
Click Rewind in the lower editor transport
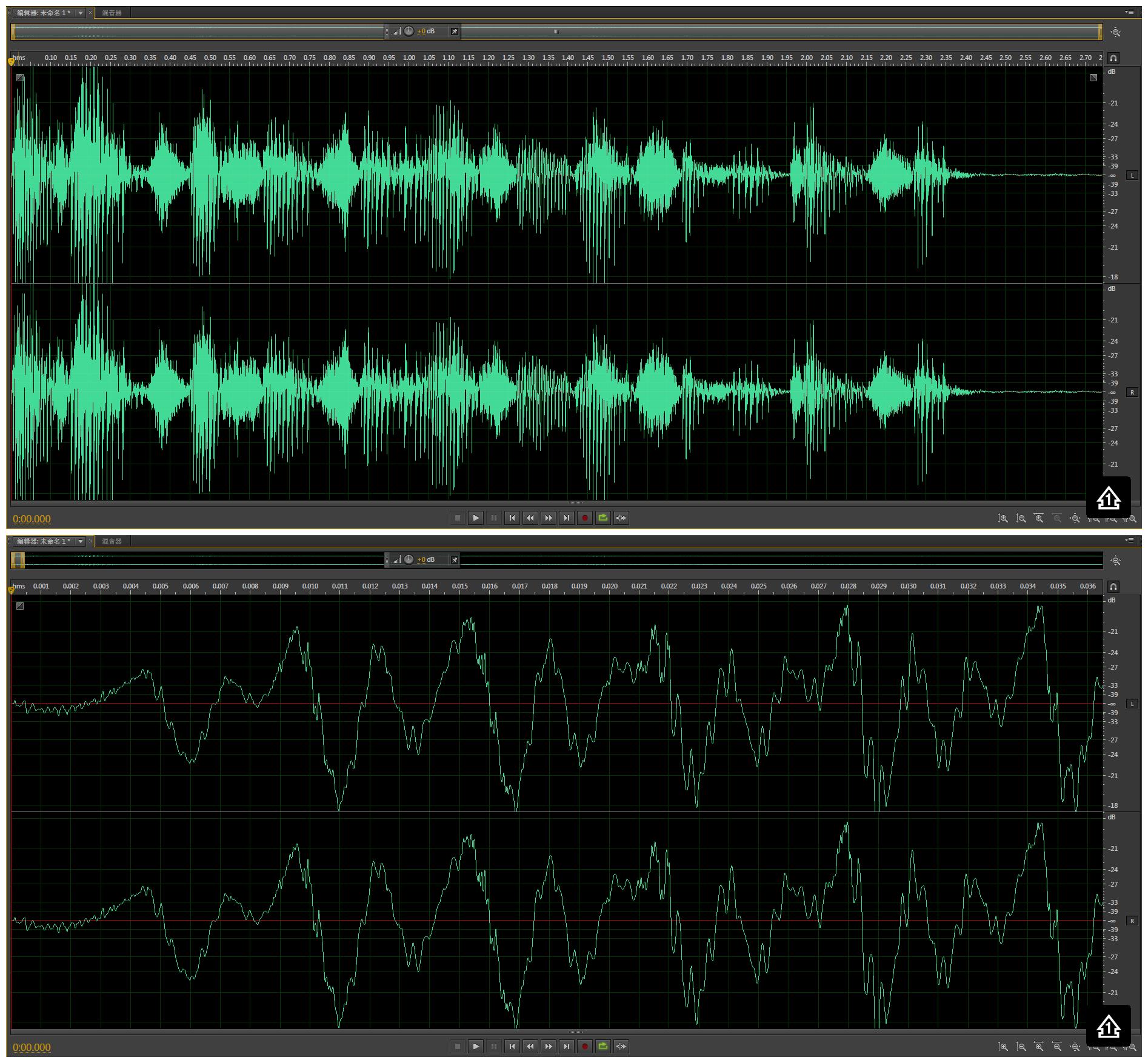(530, 1046)
